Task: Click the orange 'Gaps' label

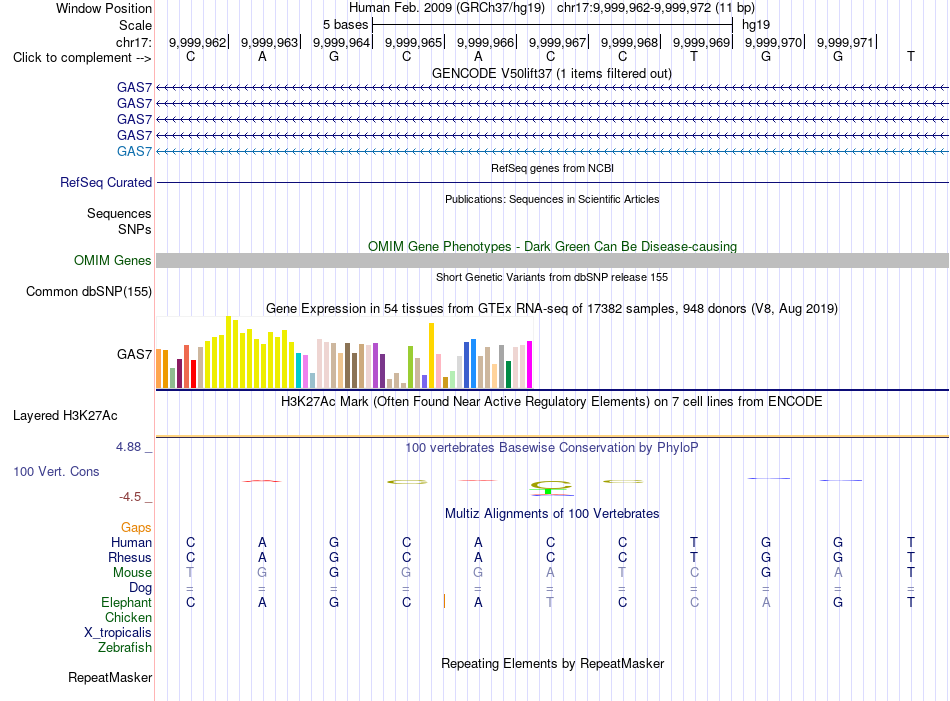Action: (x=136, y=528)
